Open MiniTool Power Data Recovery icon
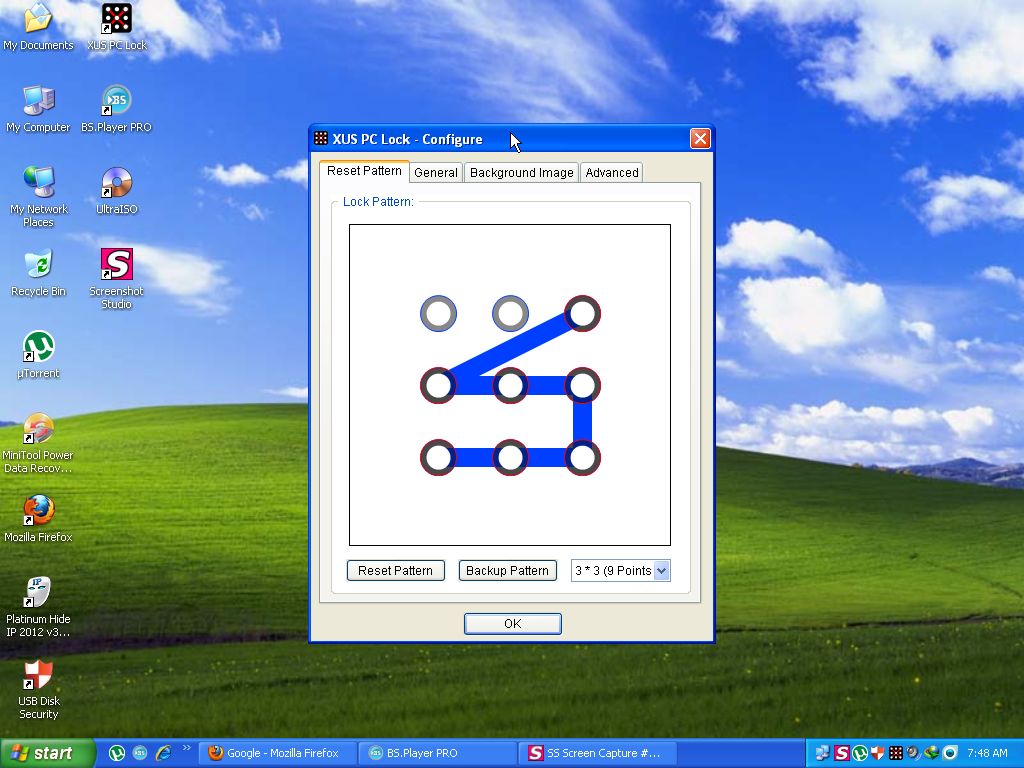The height and width of the screenshot is (768, 1024). pos(38,429)
